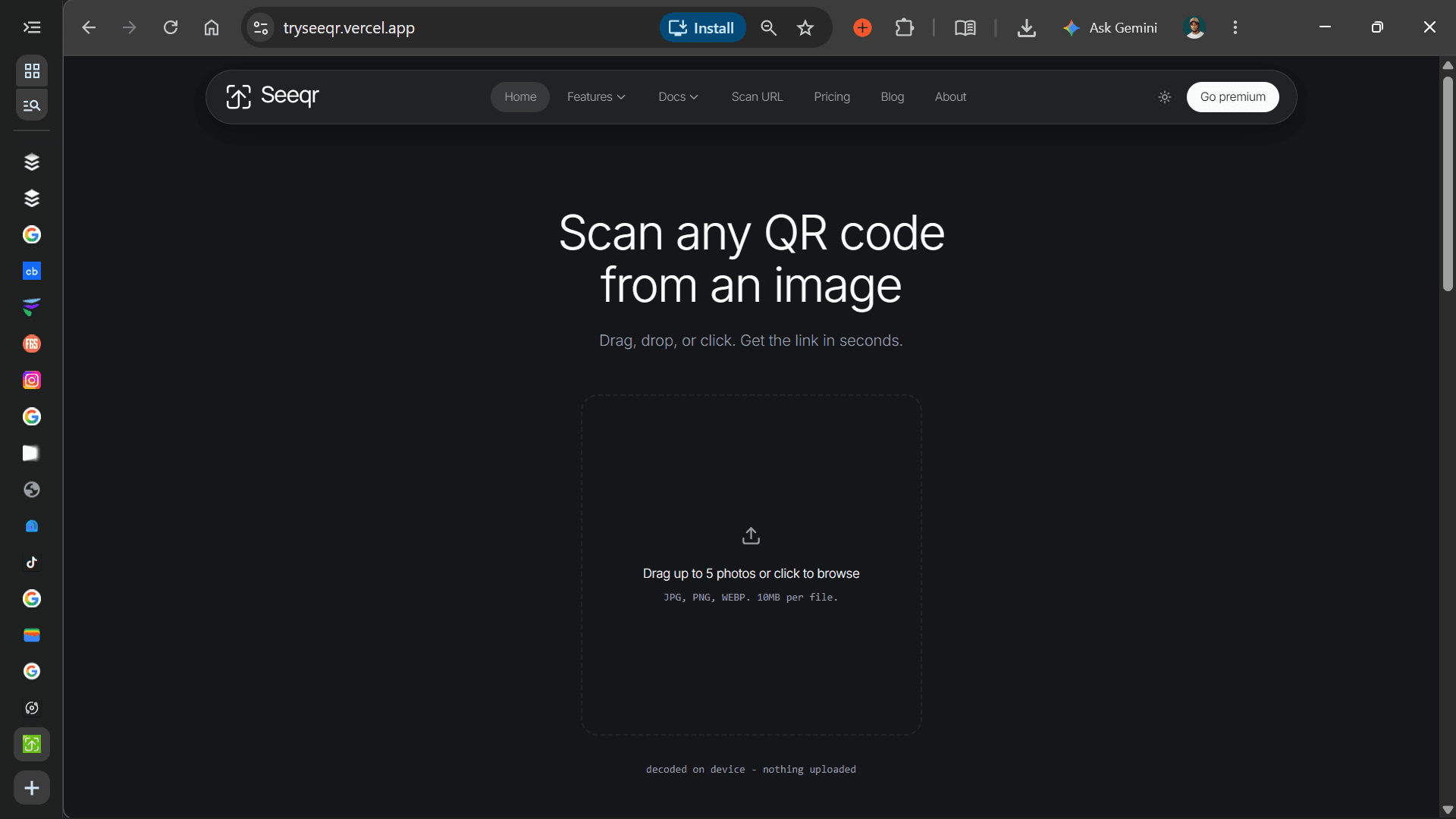Open the About page
The width and height of the screenshot is (1456, 819).
(950, 97)
